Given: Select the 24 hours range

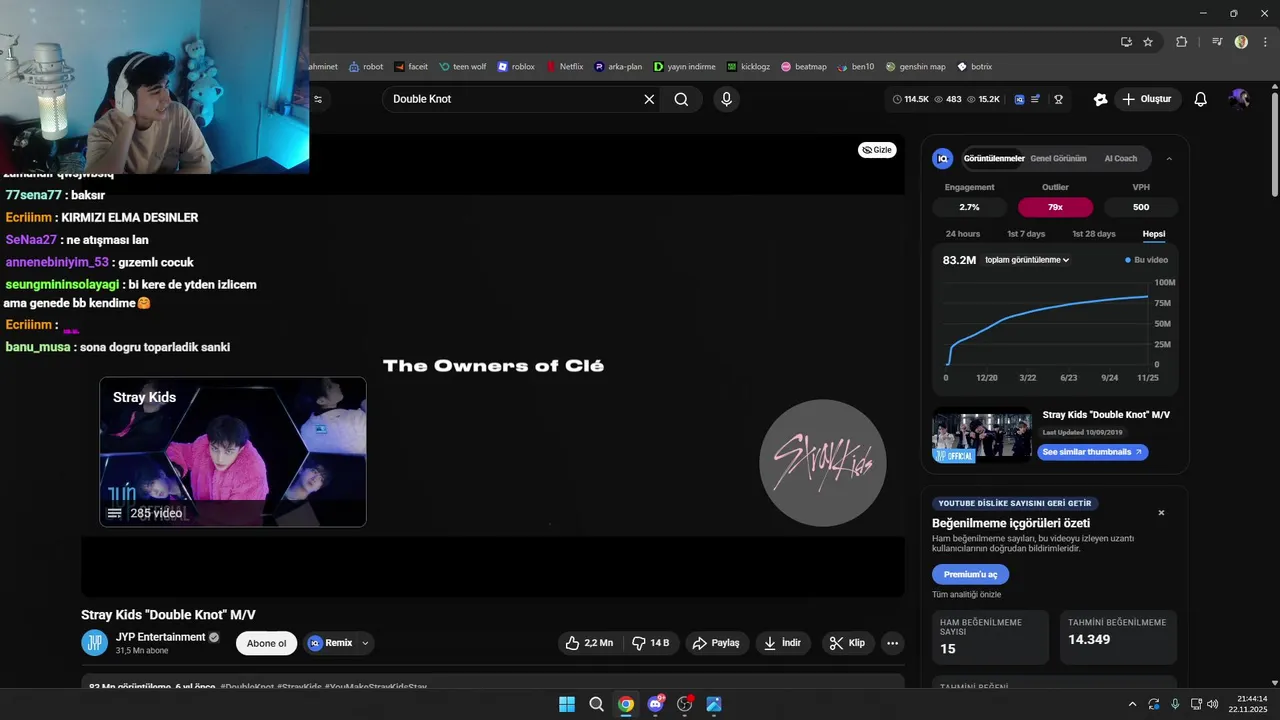Looking at the screenshot, I should pyautogui.click(x=963, y=234).
